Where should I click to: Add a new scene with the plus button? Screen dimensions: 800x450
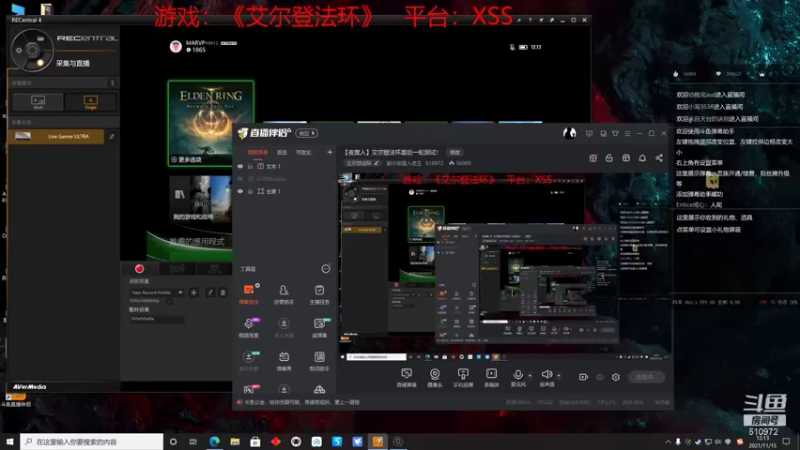[330, 153]
